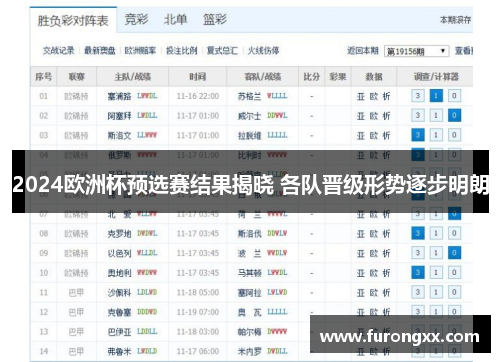Click the 11-18 05:00 time cell
The height and width of the screenshot is (362, 500).
[198, 293]
